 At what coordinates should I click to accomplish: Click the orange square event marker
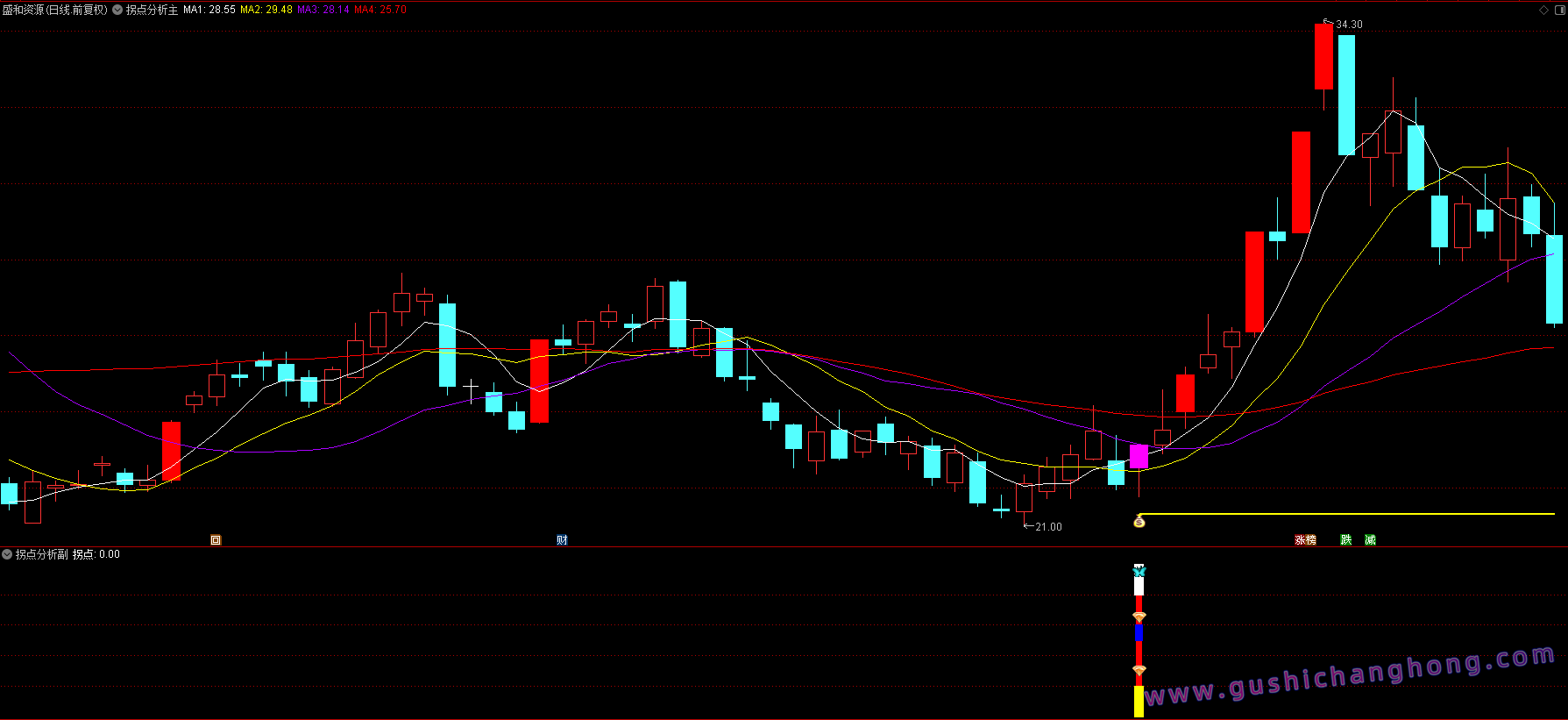click(216, 539)
